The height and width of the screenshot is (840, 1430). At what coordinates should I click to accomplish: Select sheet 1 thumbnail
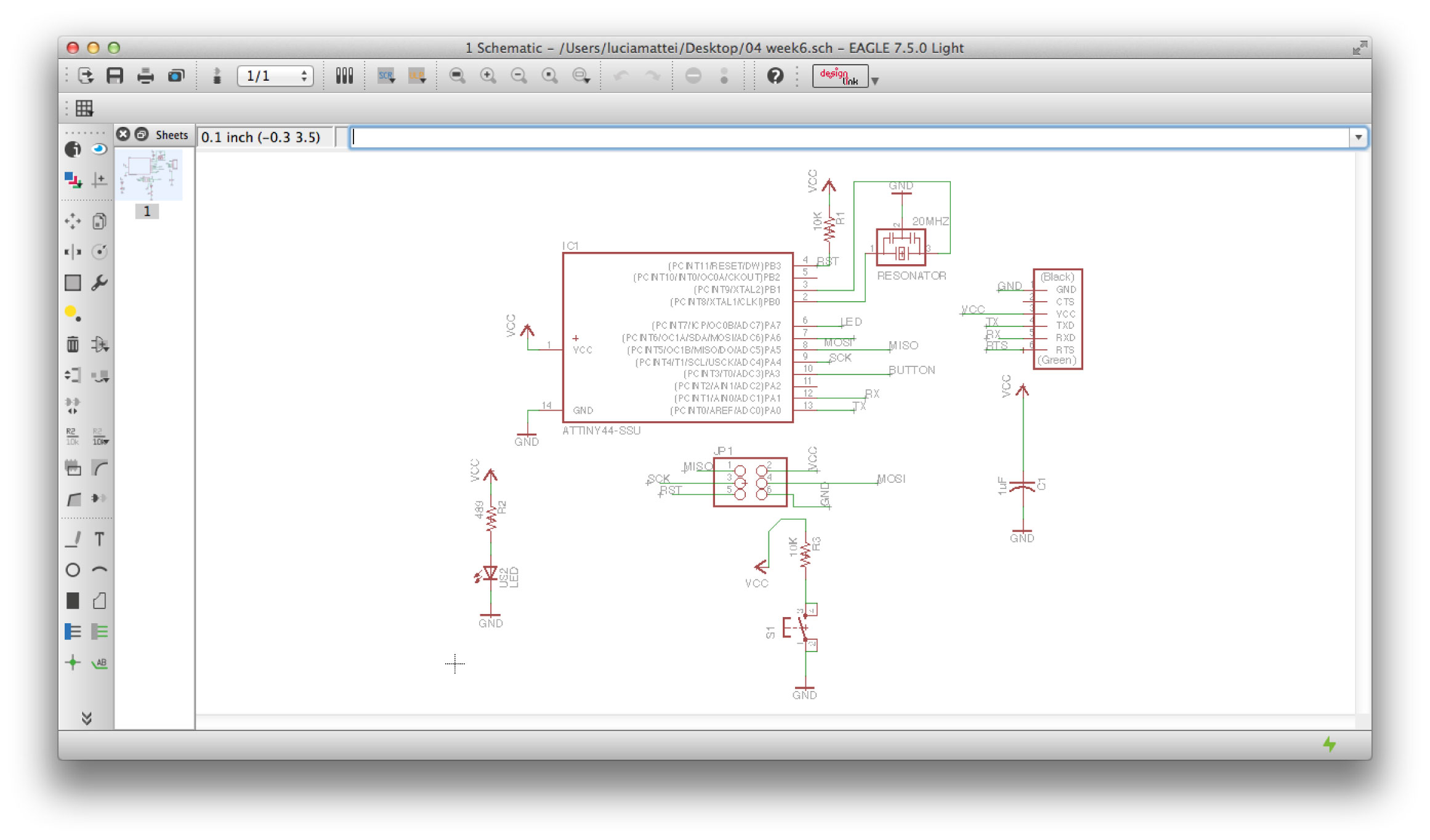(x=148, y=176)
